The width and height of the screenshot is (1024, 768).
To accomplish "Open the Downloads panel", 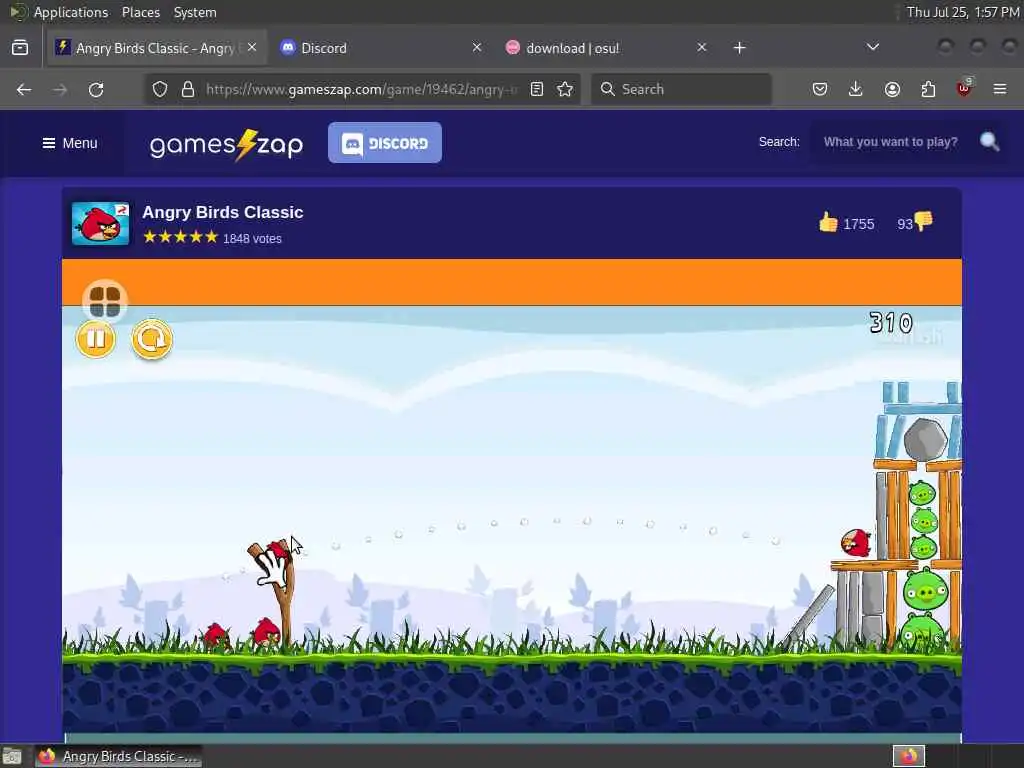I will pyautogui.click(x=856, y=89).
